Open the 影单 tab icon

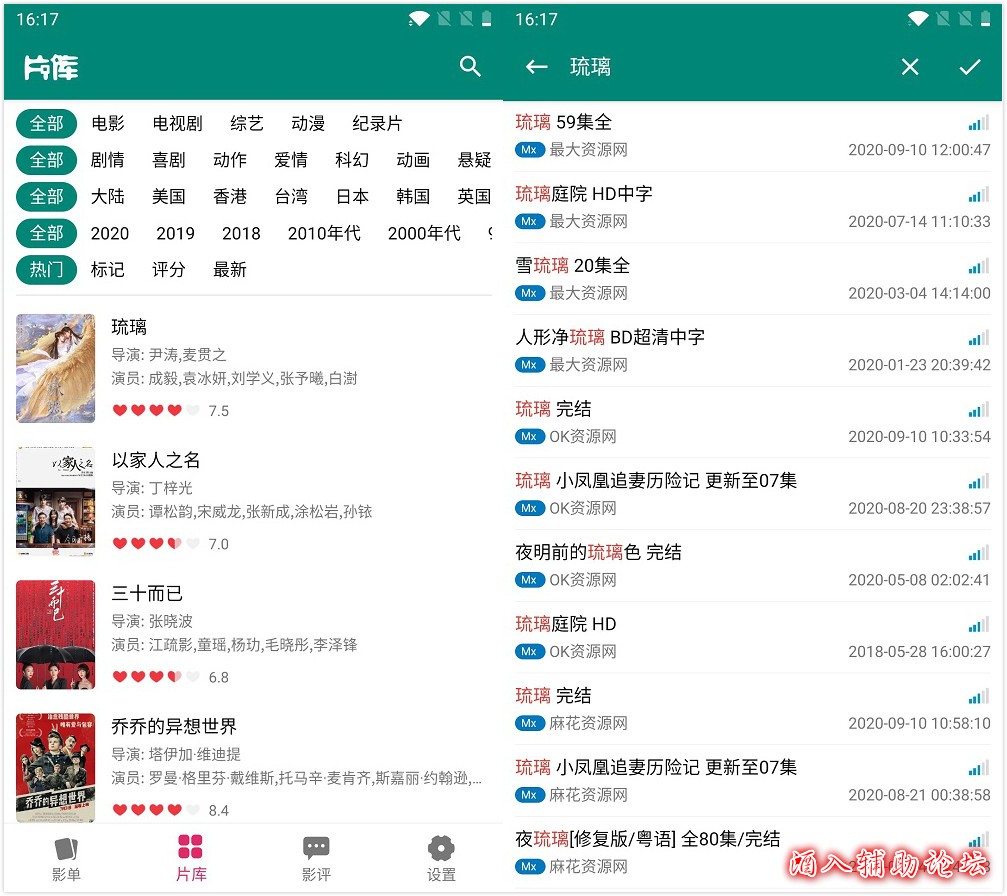(x=66, y=848)
